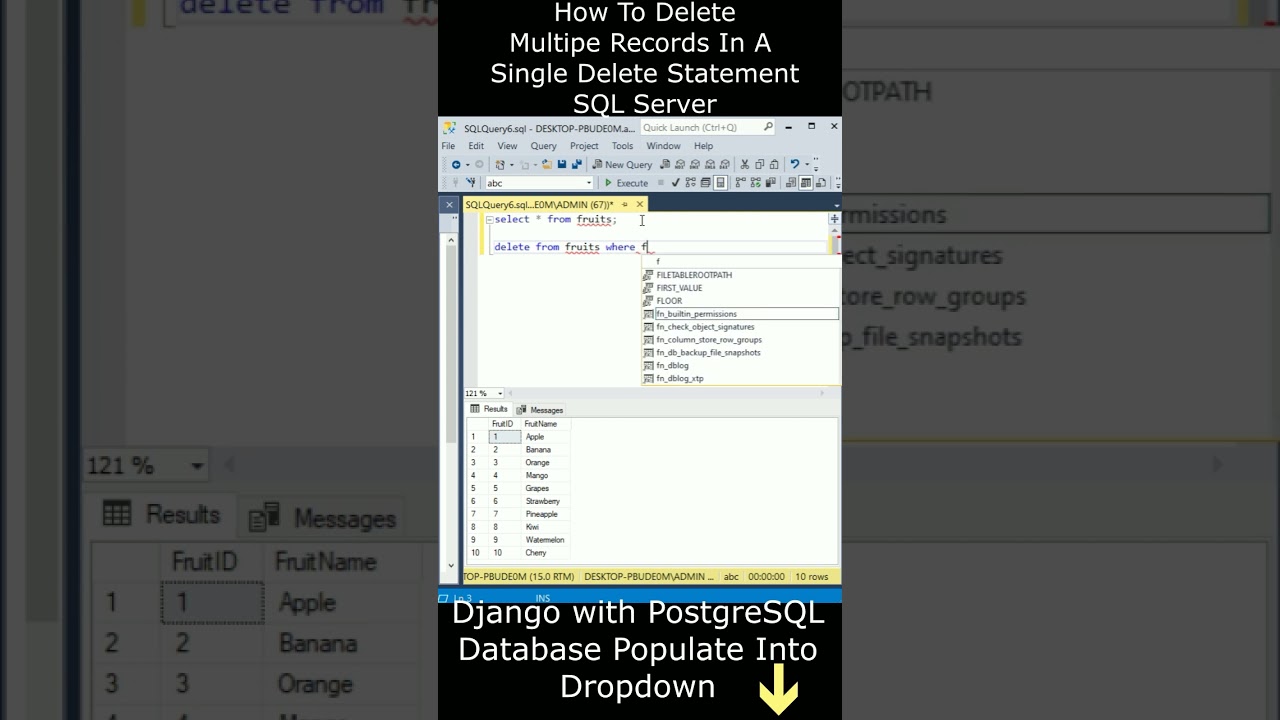Screen dimensions: 1280x720
Task: Open the View menu
Action: 507,146
